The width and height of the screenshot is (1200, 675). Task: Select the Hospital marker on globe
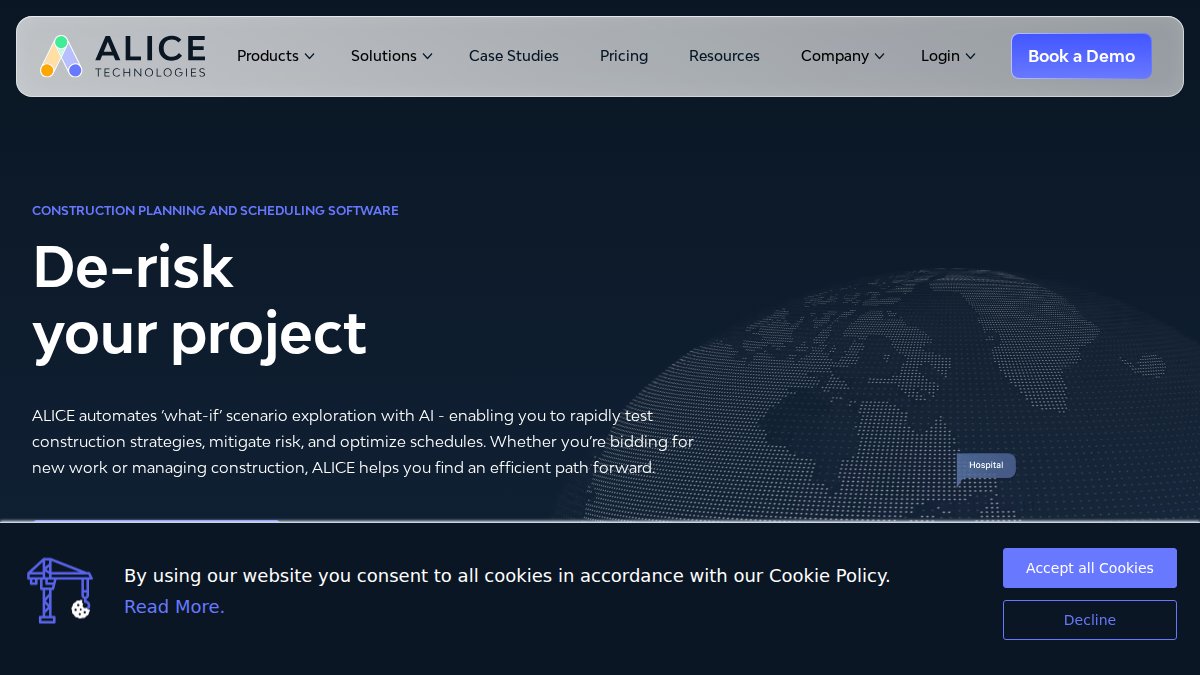coord(986,466)
